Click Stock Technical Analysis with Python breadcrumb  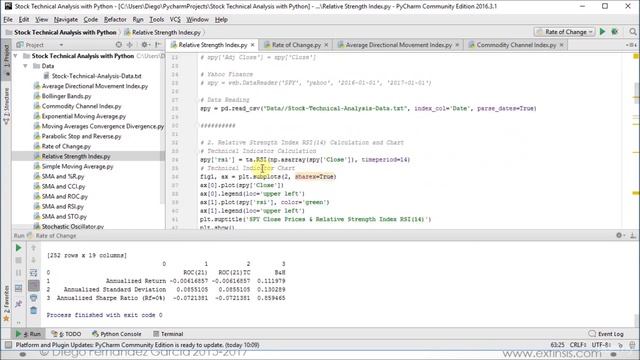[65, 32]
